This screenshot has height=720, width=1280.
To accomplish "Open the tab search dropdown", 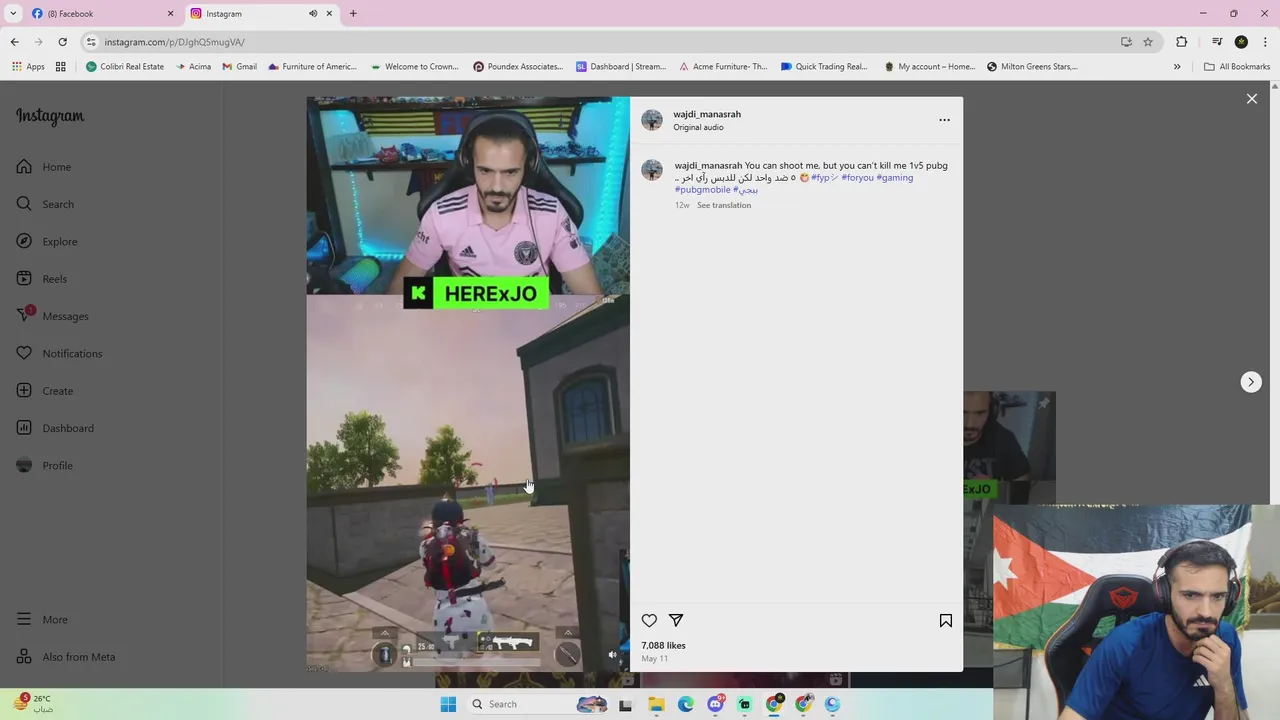I will [x=13, y=13].
